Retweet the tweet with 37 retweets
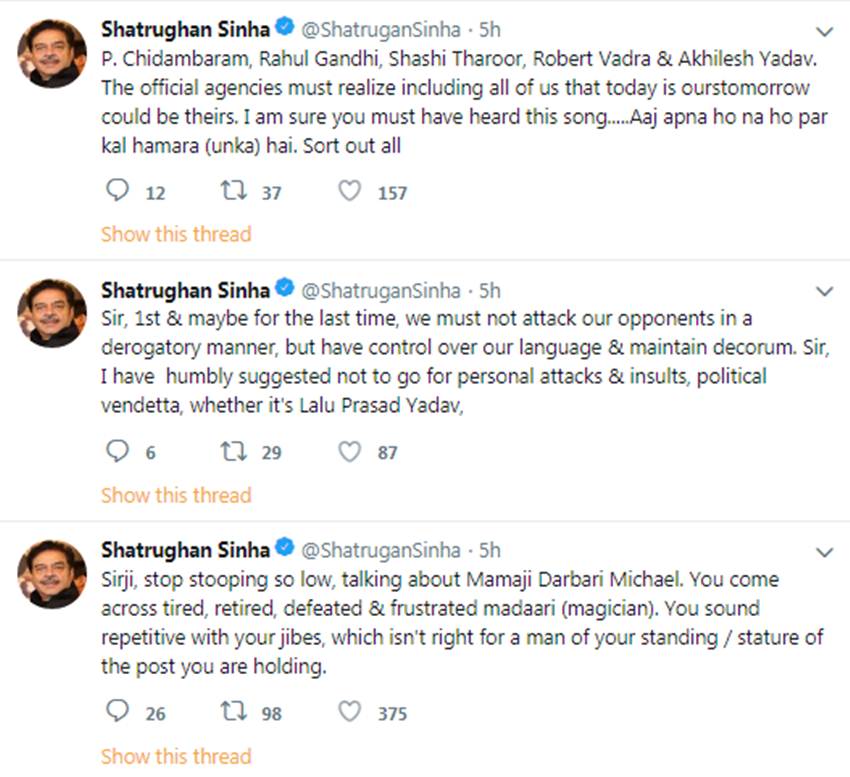Image resolution: width=850 pixels, height=777 pixels. [232, 191]
